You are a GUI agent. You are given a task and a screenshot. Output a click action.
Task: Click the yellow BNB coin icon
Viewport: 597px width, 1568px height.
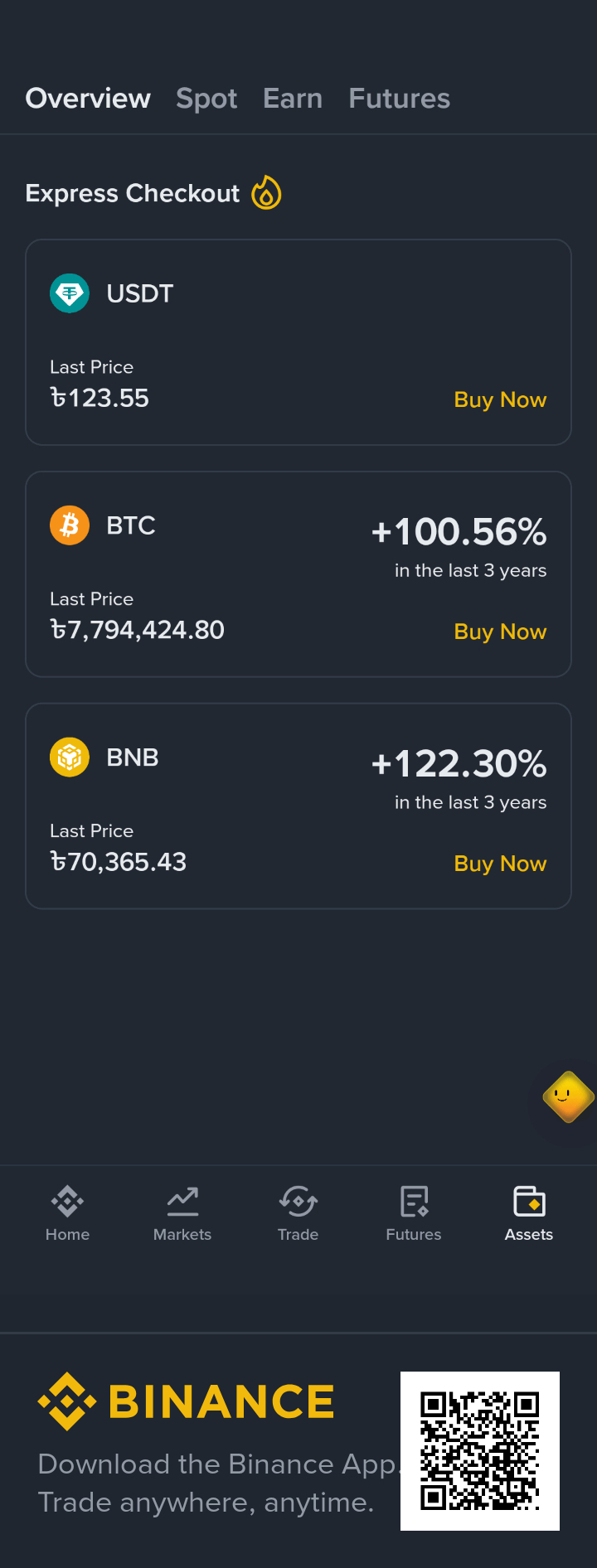pyautogui.click(x=70, y=757)
